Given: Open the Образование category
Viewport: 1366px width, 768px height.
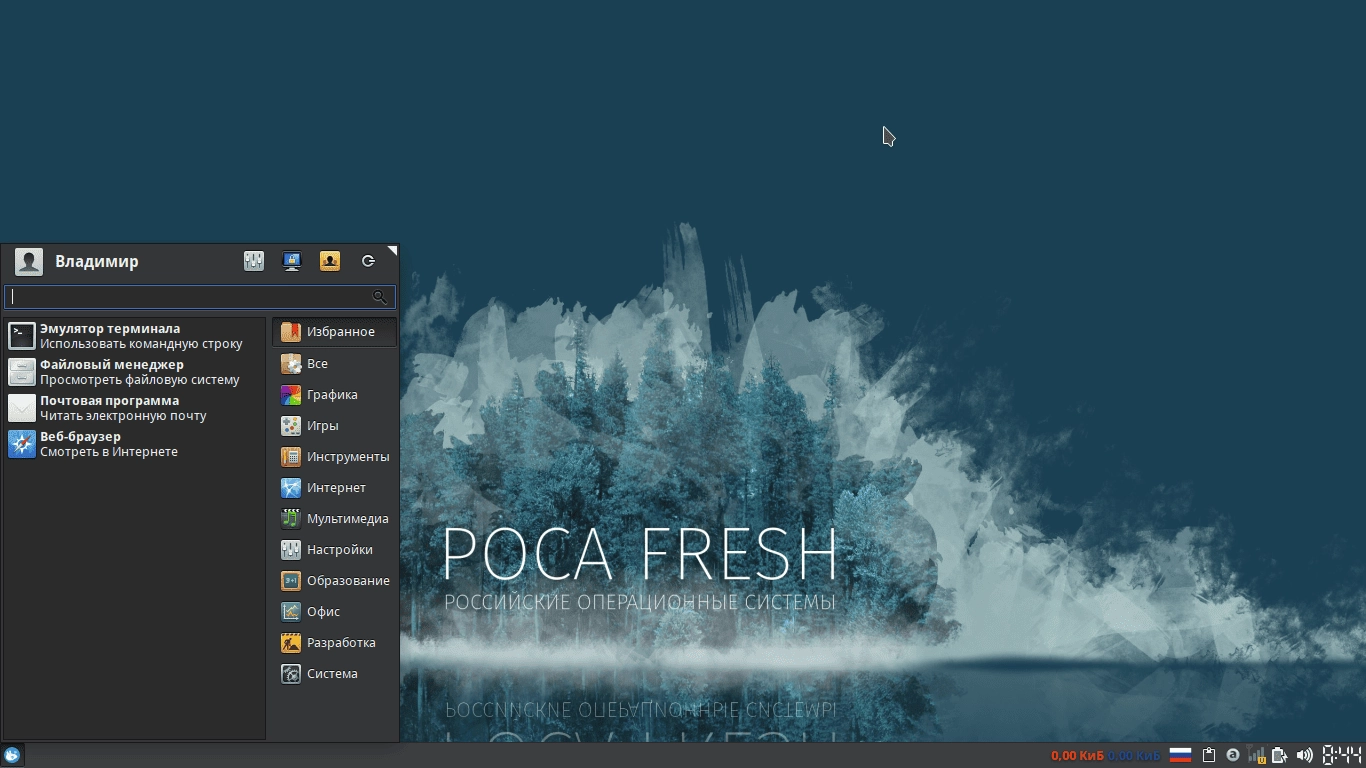Looking at the screenshot, I should pyautogui.click(x=334, y=580).
